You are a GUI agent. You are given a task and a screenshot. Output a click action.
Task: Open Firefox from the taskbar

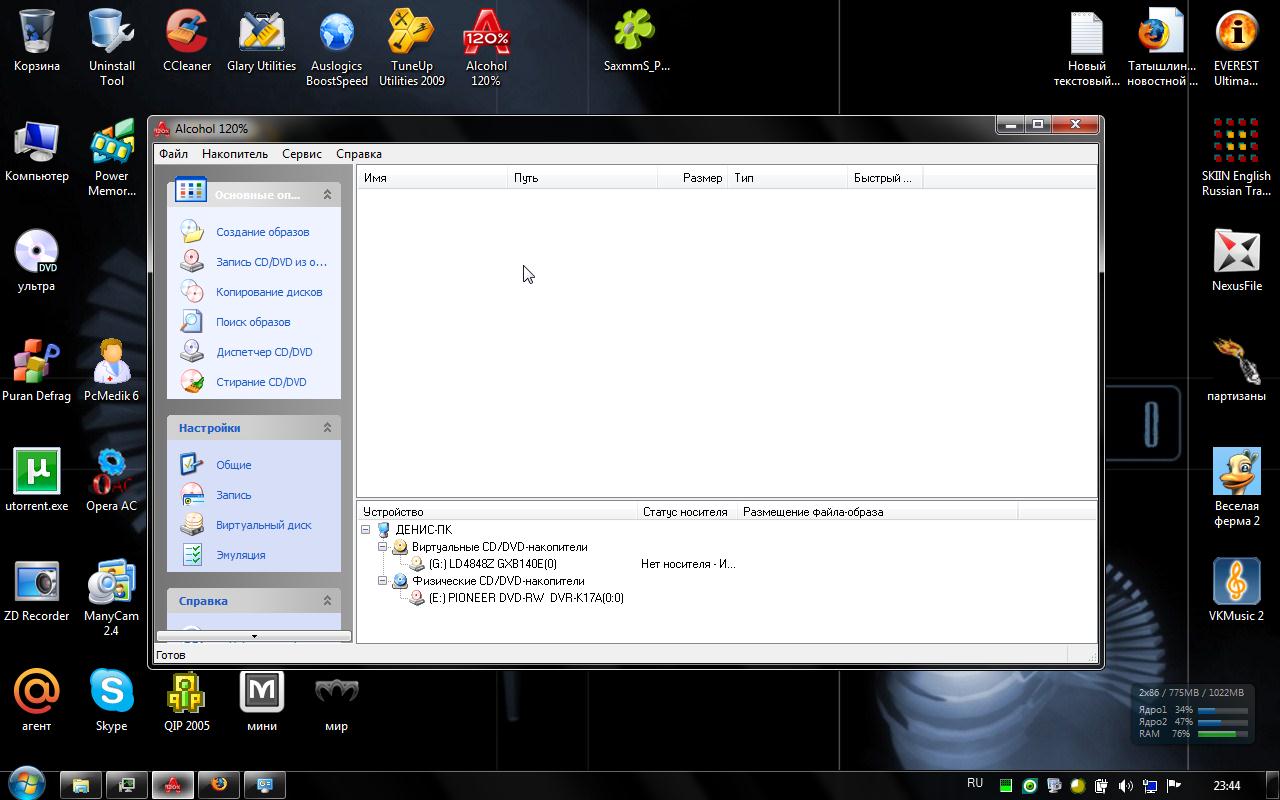click(x=219, y=785)
